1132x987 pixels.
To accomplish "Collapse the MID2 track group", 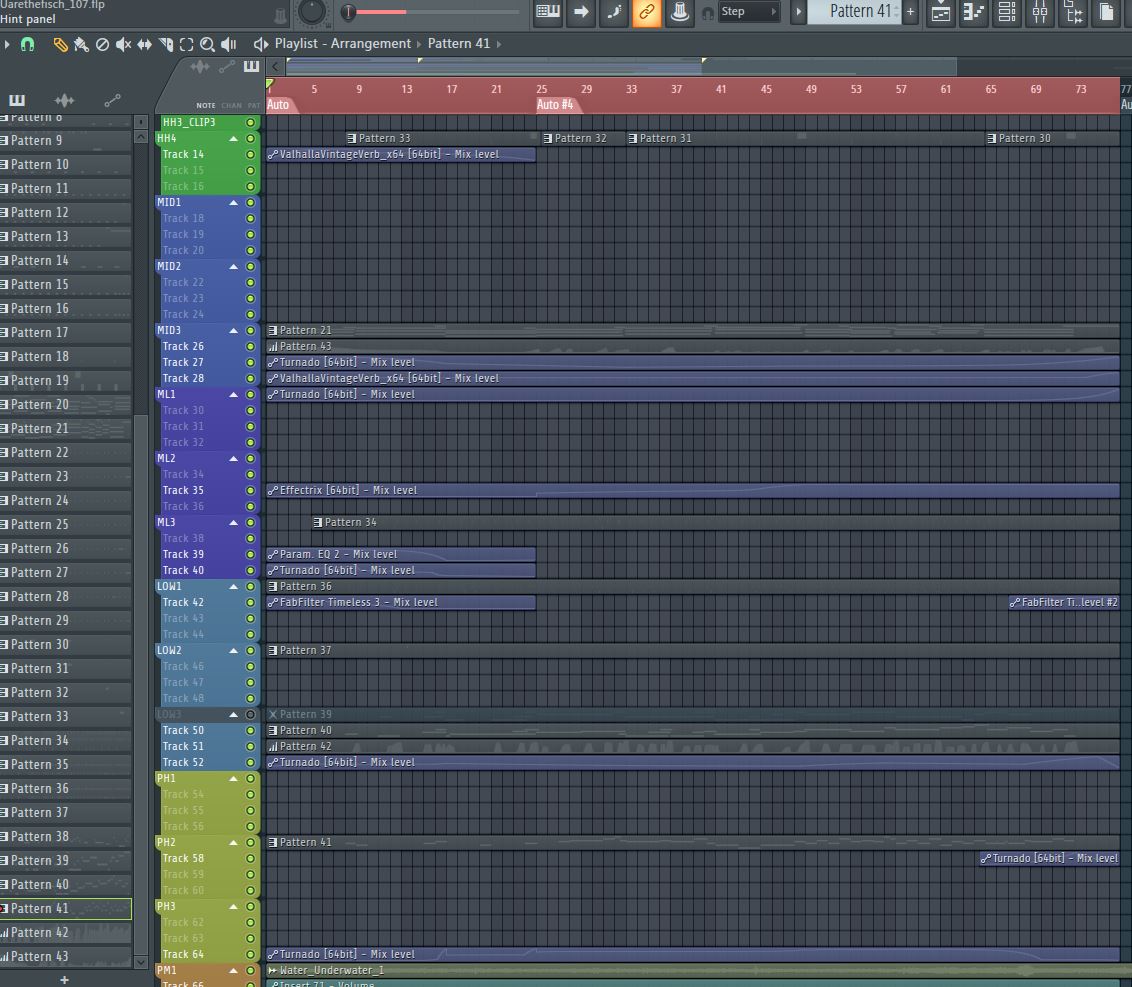I will 233,266.
